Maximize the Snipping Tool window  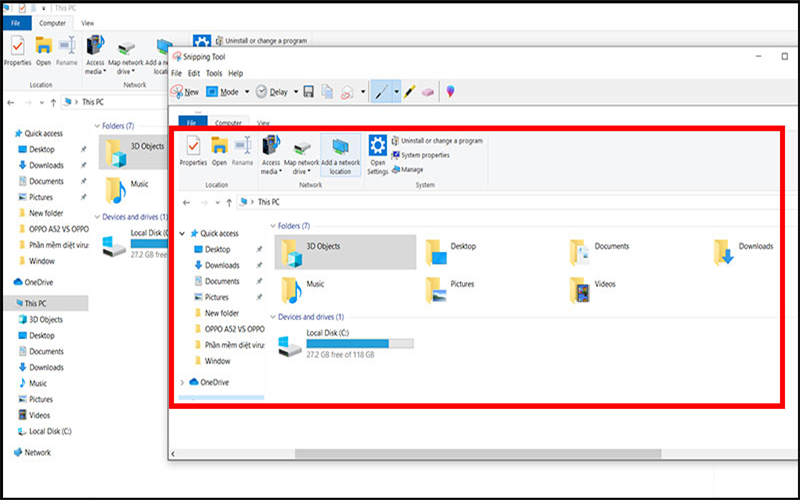tap(785, 57)
